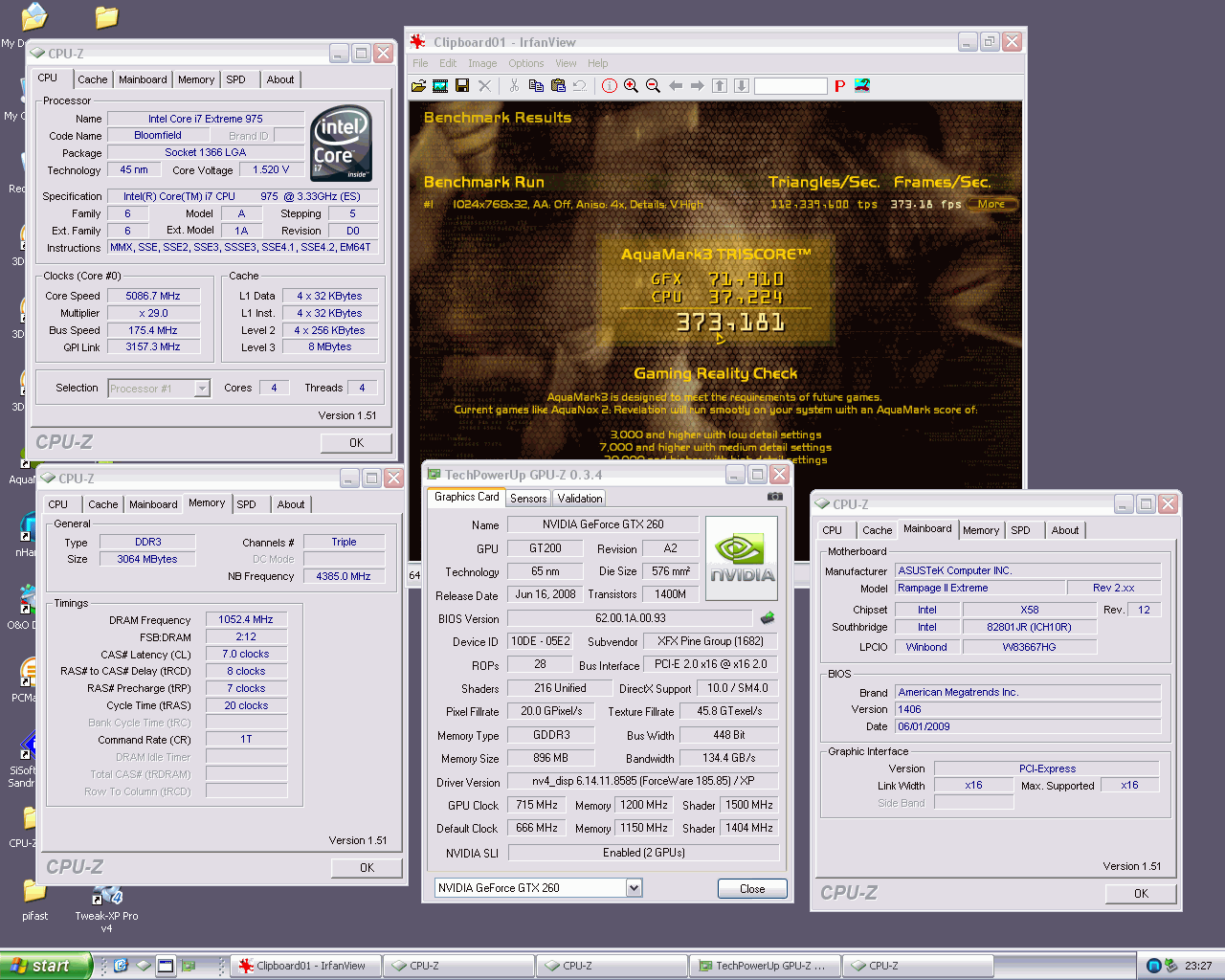Image resolution: width=1225 pixels, height=980 pixels.
Task: Click the down arrow icon in IrfanView toolbar
Action: tap(742, 86)
